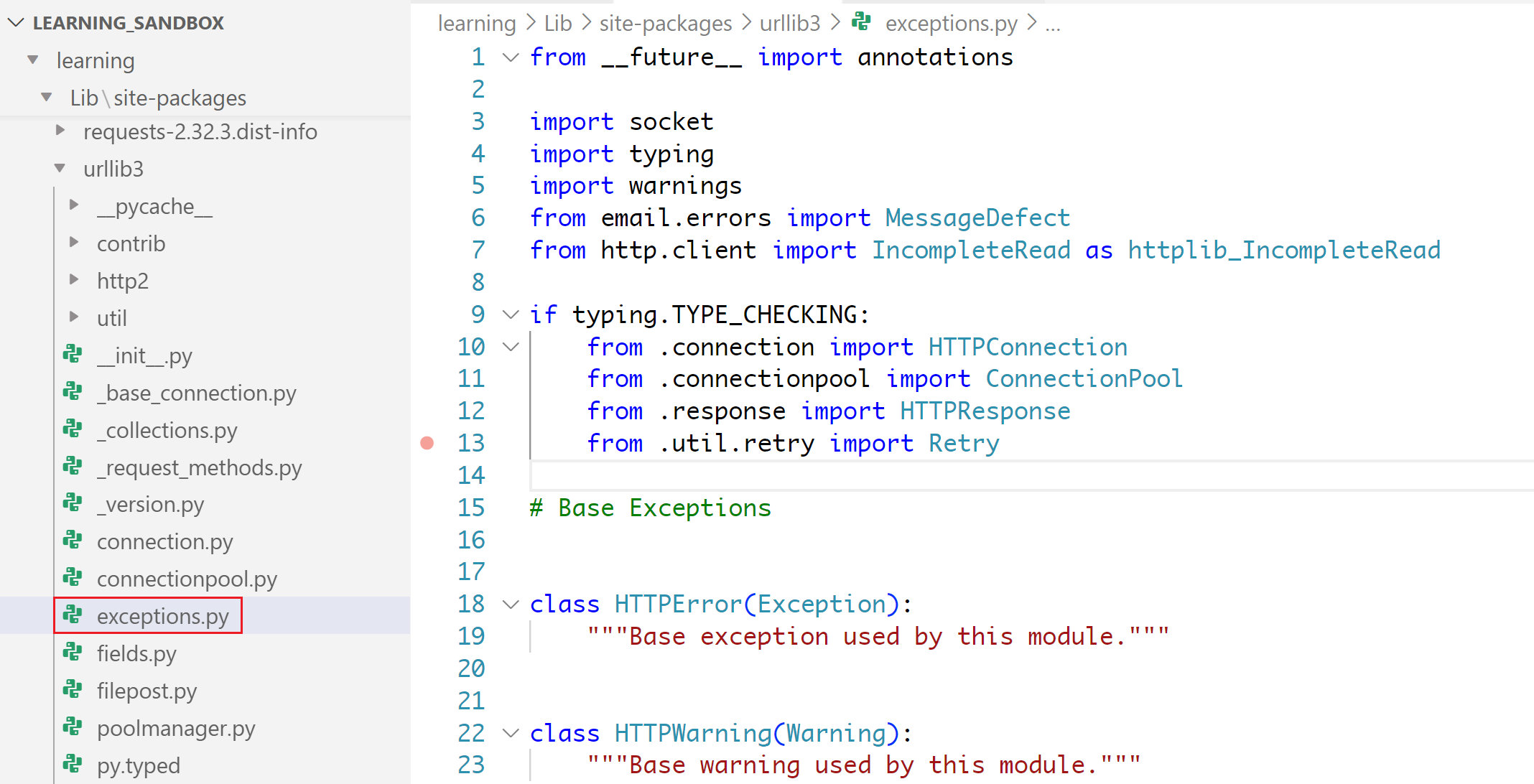
Task: Fold the TYPE_CHECKING block at line 9
Action: (510, 314)
